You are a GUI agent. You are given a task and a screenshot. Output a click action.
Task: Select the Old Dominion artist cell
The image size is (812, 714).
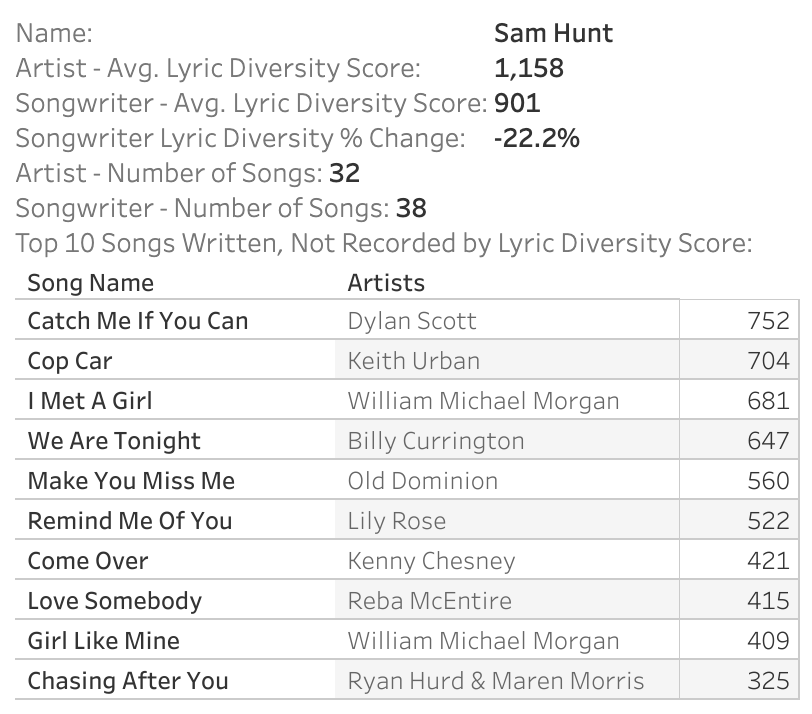(422, 481)
